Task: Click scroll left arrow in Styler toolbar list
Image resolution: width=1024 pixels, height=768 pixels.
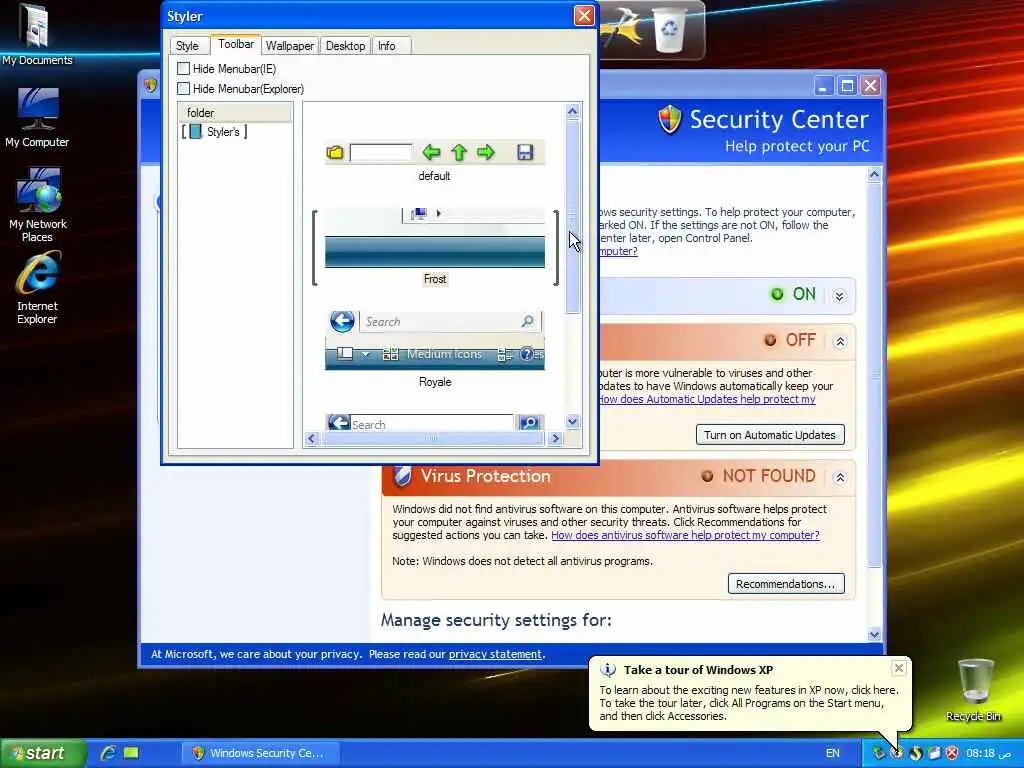Action: [312, 438]
